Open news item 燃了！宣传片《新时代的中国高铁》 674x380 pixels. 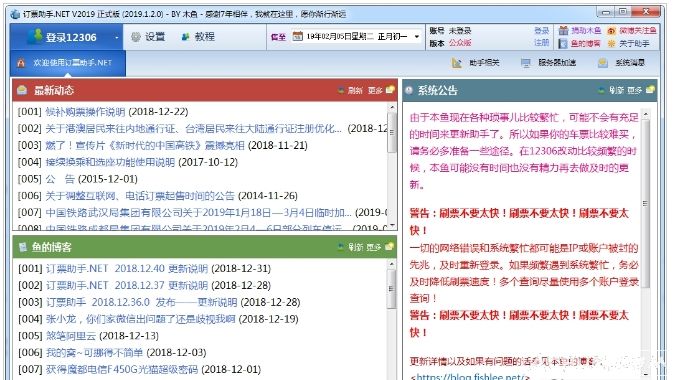145,145
